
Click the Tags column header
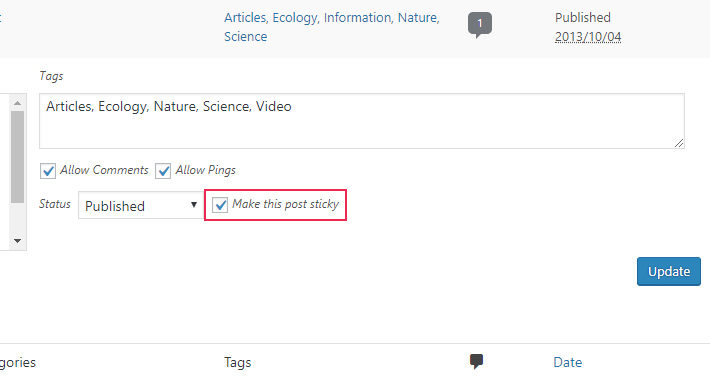pos(237,362)
